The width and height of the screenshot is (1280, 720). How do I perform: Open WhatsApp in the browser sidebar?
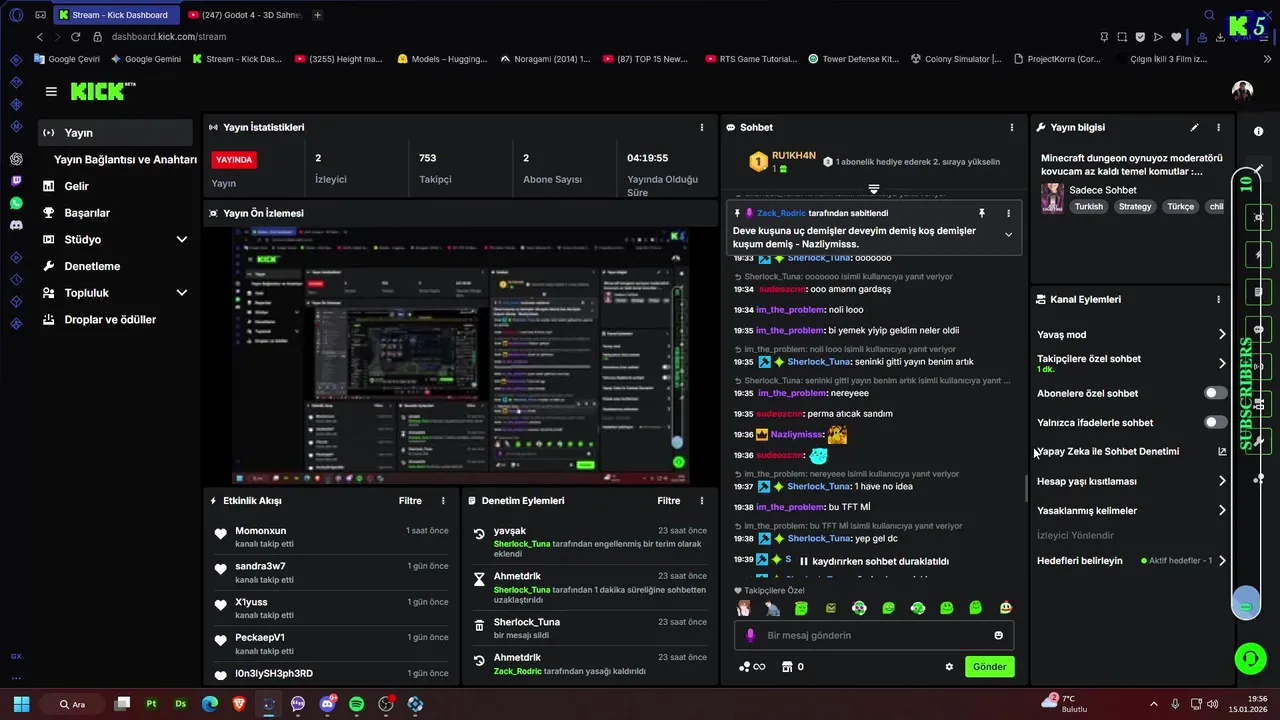(16, 203)
